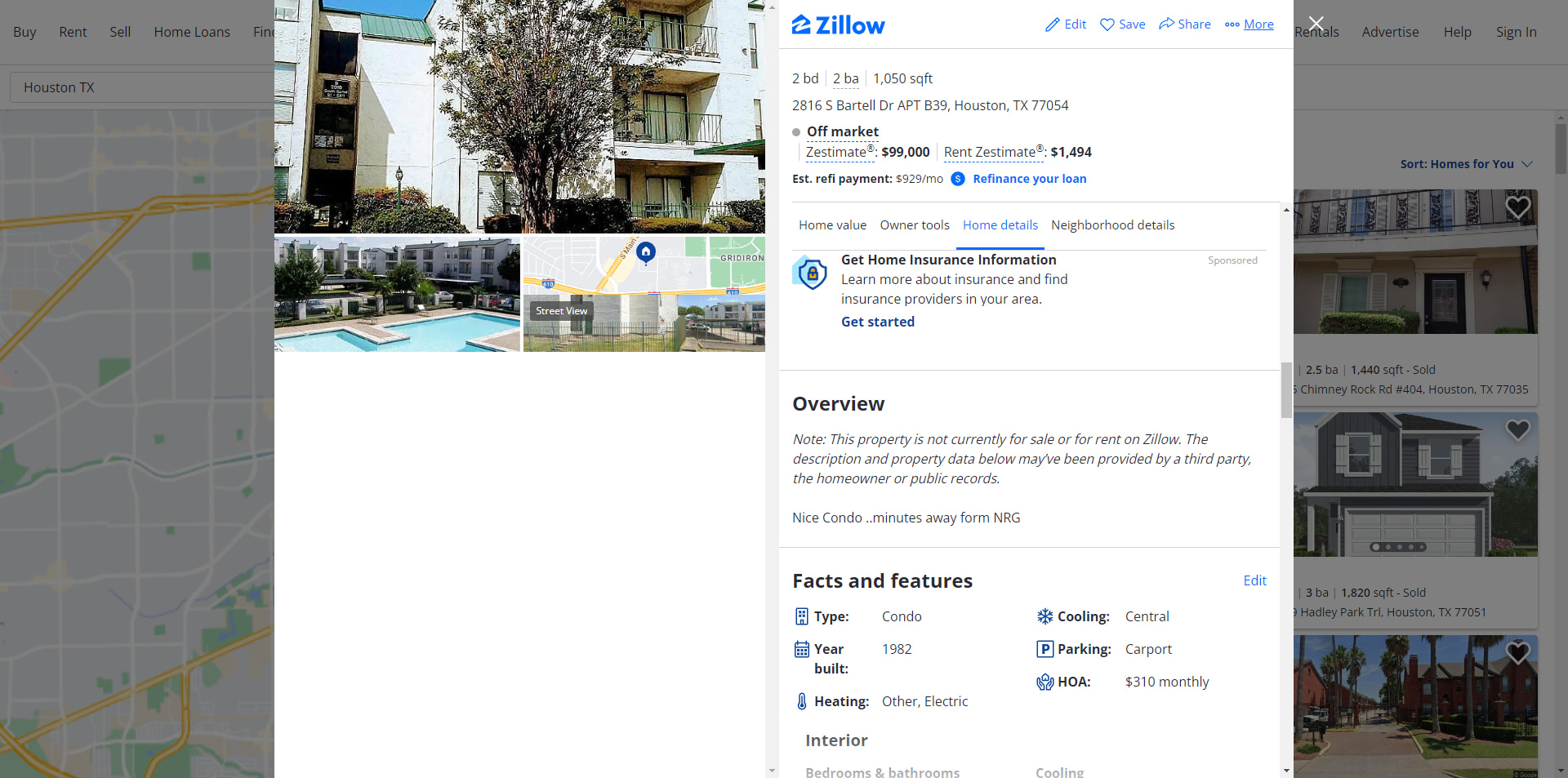Open the Street View thumbnail
The height and width of the screenshot is (778, 1568).
644,295
